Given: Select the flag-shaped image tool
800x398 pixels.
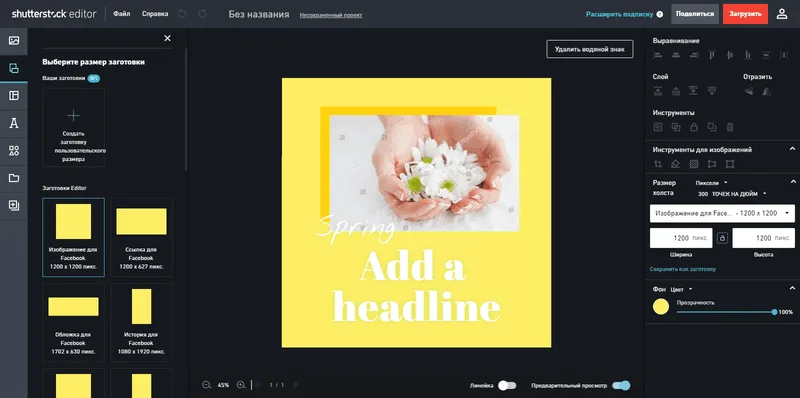Looking at the screenshot, I should pyautogui.click(x=712, y=164).
